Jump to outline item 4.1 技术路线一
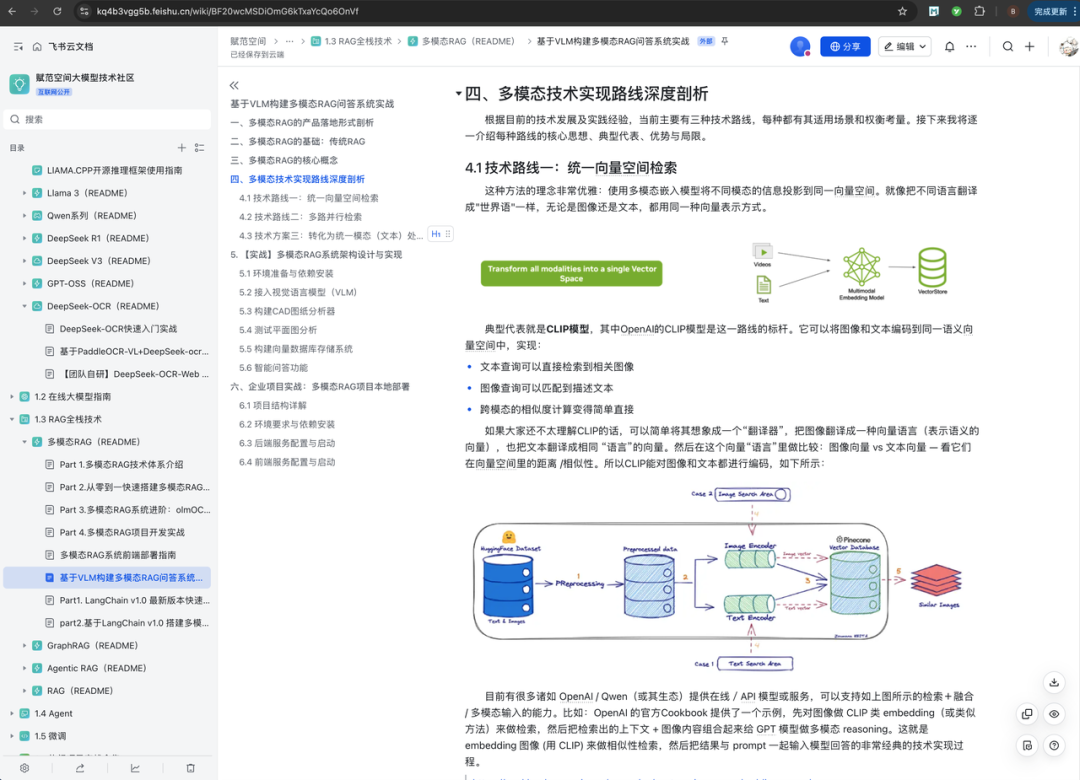 pos(309,198)
